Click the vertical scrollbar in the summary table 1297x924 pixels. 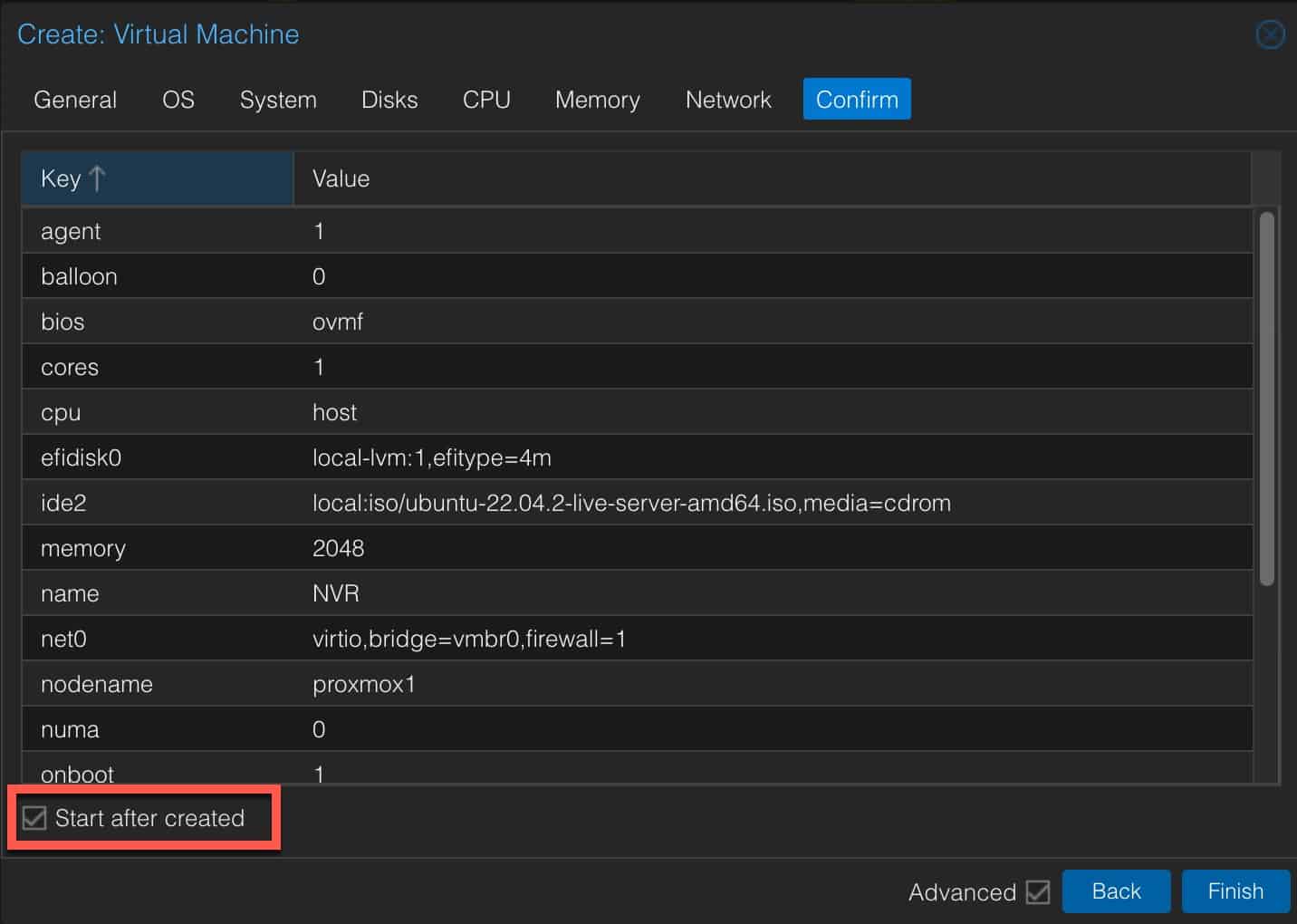click(1267, 399)
